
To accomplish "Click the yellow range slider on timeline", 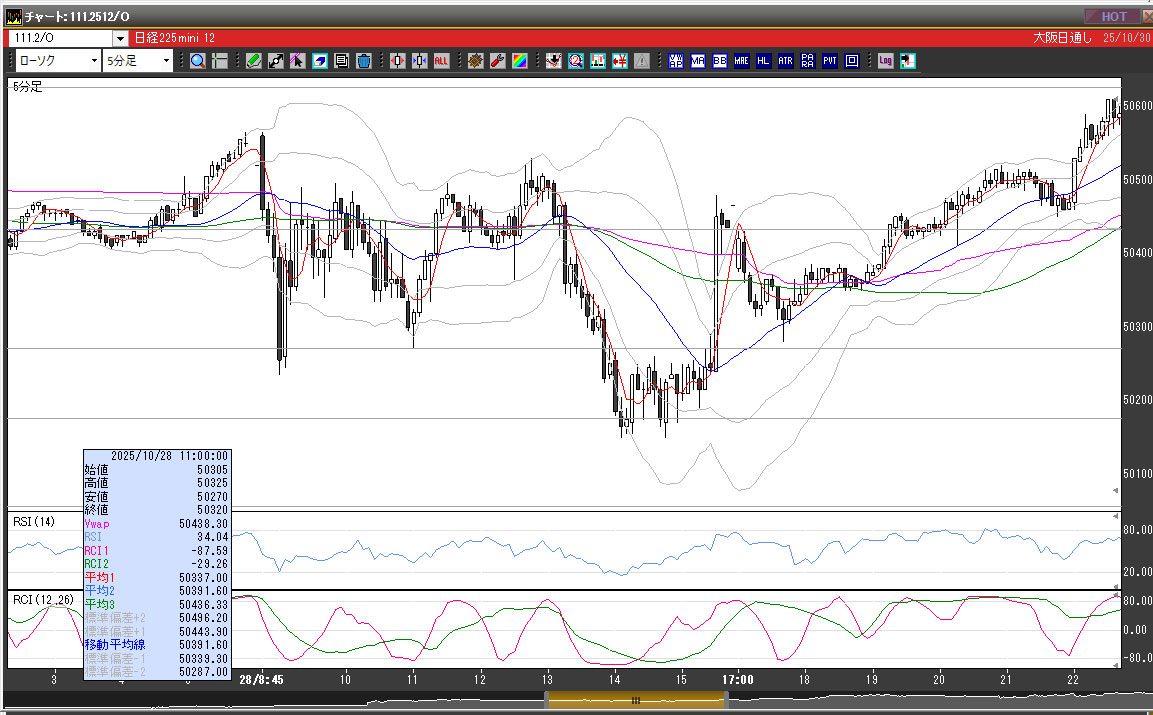I will (633, 701).
